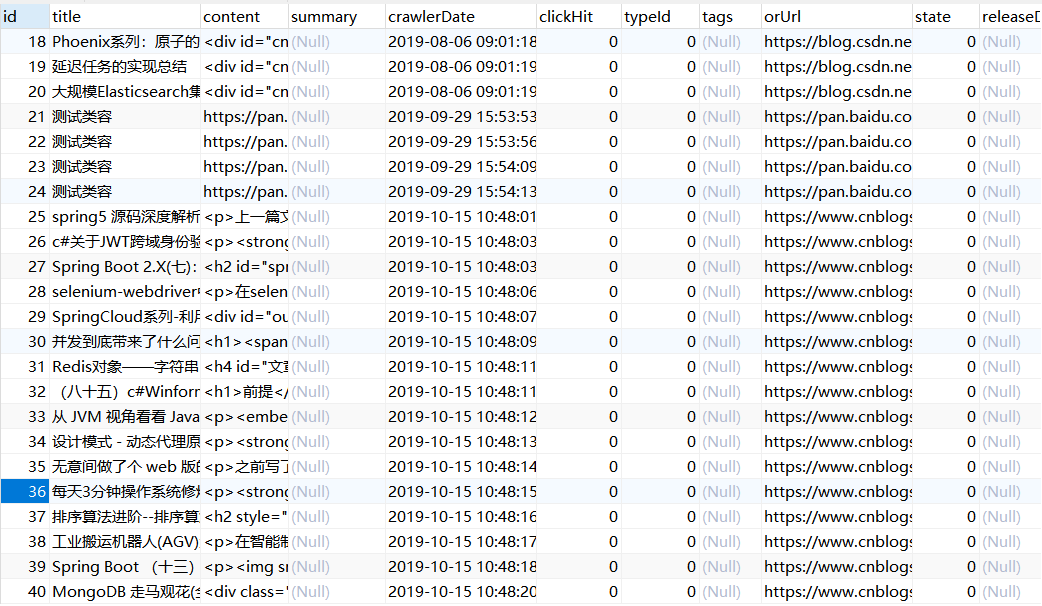Select crawlerDate '2019-08-06 09:01:18'

coord(461,42)
